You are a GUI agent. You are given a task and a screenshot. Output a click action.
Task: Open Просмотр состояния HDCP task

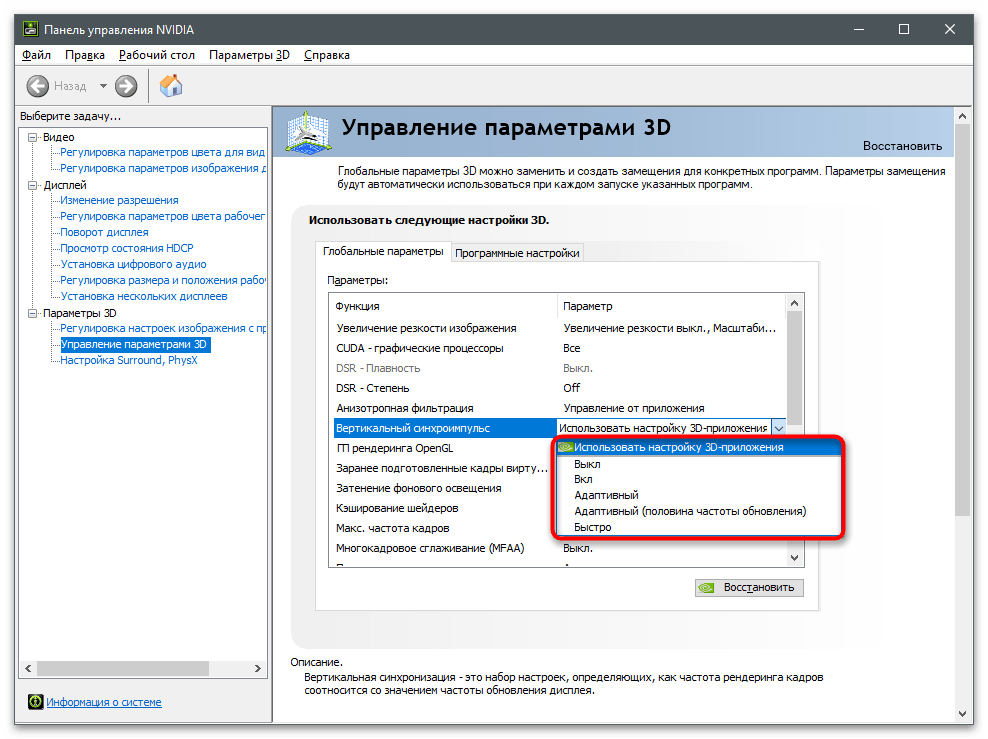coord(127,248)
